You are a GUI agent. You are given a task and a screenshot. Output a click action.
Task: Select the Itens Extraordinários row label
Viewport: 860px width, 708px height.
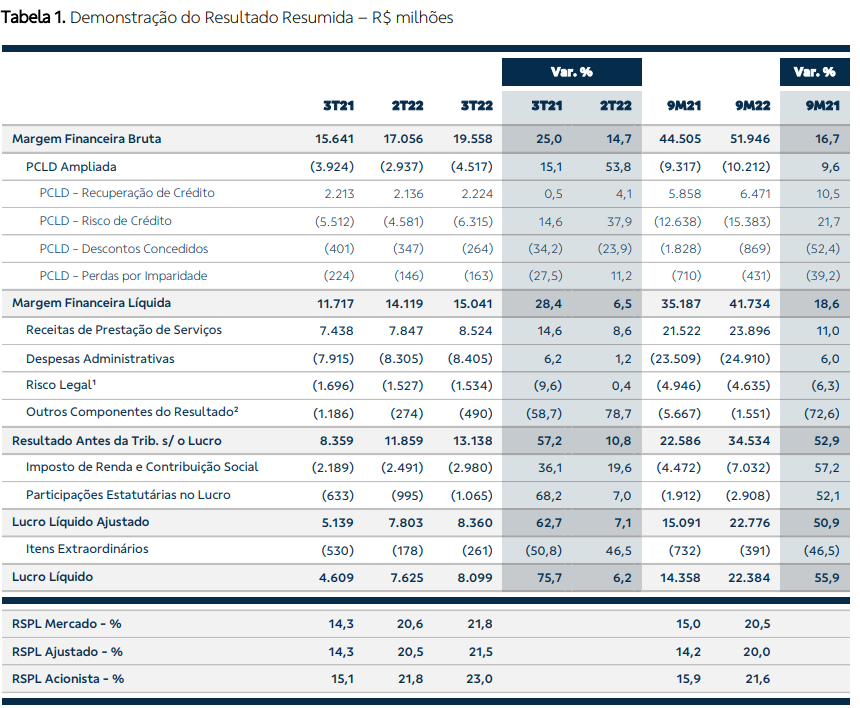click(87, 550)
